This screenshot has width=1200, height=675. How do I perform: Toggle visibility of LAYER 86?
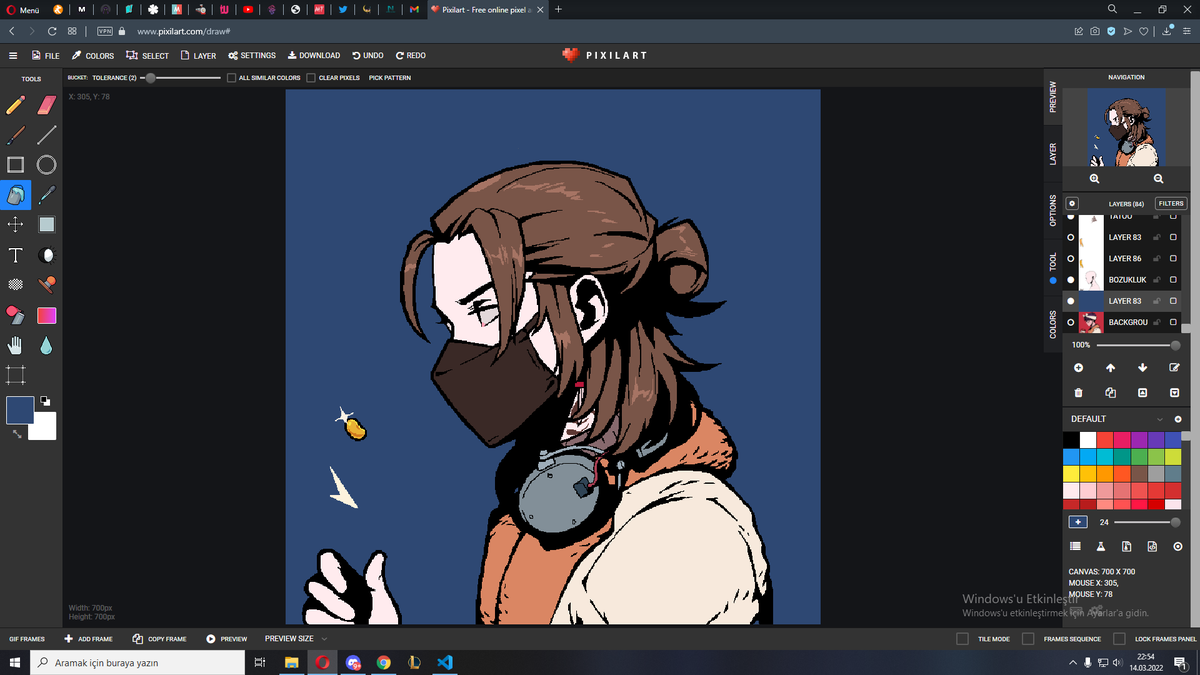point(1071,258)
